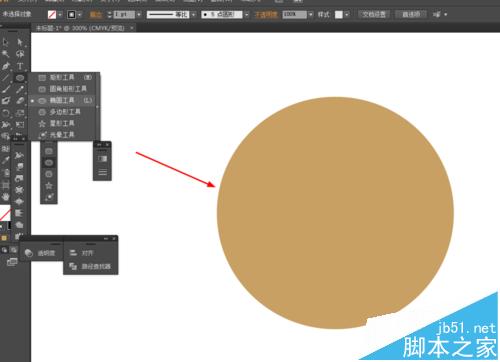The width and height of the screenshot is (500, 362).
Task: Pick the Magic Wand tool
Action: coord(5,54)
